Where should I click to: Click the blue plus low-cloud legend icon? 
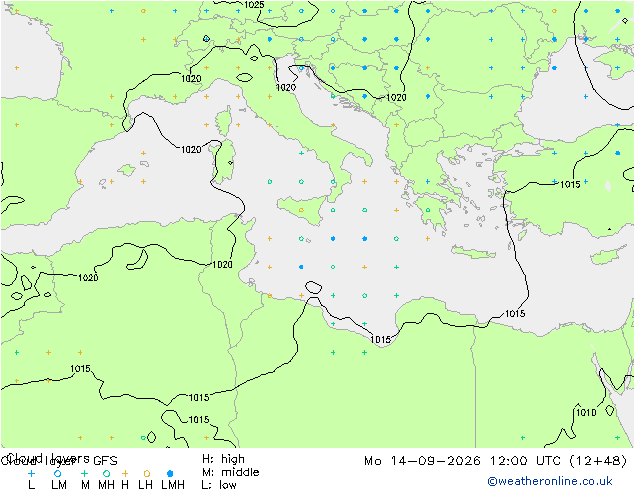pyautogui.click(x=32, y=473)
